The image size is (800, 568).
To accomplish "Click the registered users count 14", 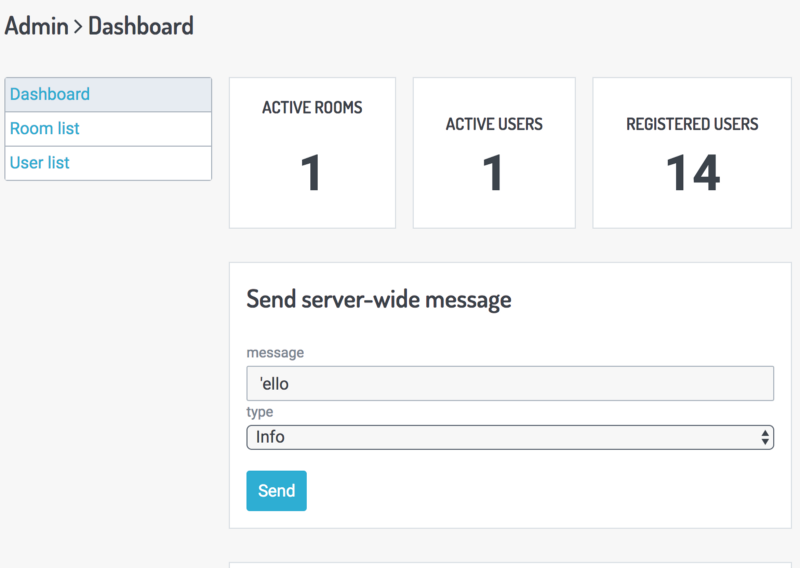I will point(693,173).
